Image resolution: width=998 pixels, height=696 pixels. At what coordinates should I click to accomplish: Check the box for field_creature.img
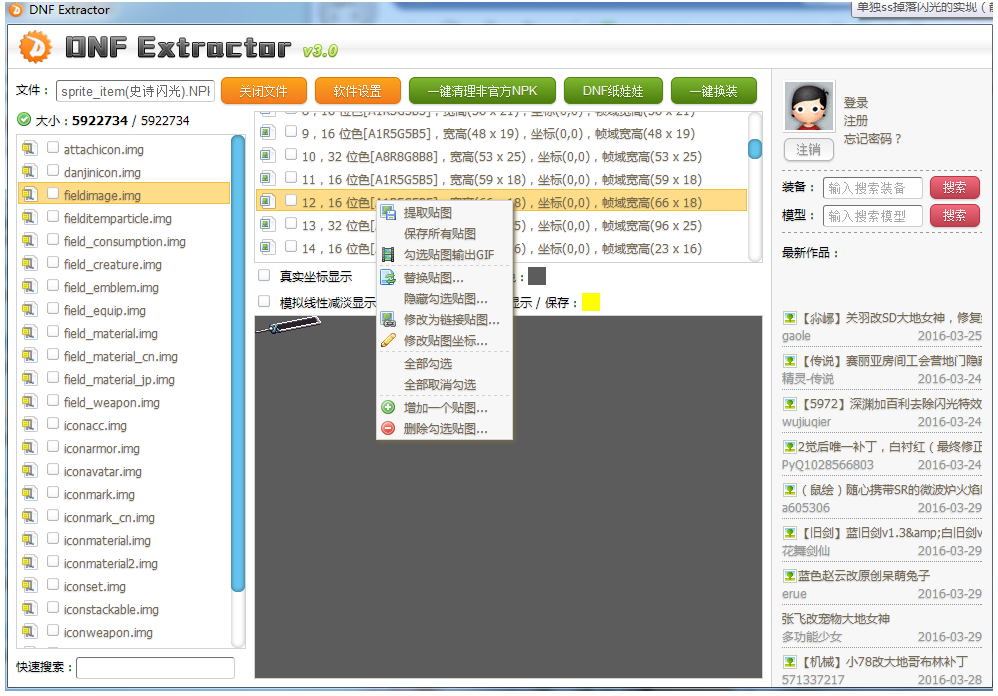tap(53, 264)
